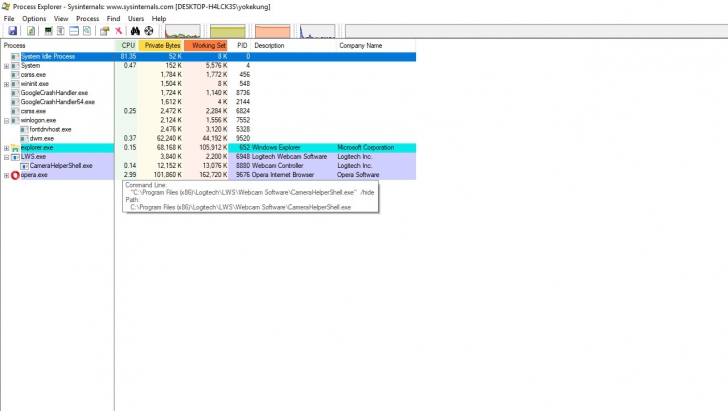Collapse the winlogon.exe tree node
This screenshot has height=411, width=728.
pos(6,121)
